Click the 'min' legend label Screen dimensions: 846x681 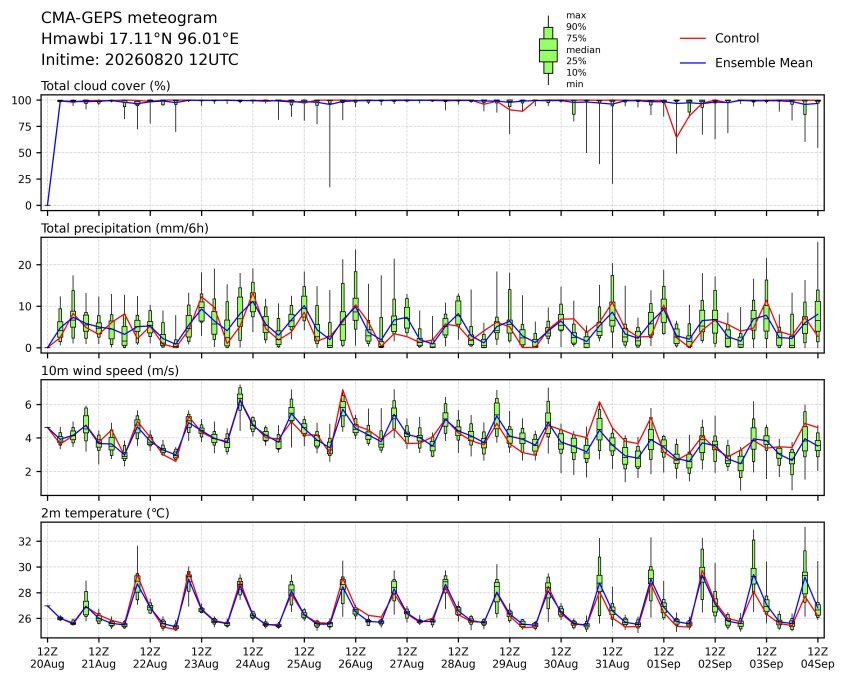point(575,84)
